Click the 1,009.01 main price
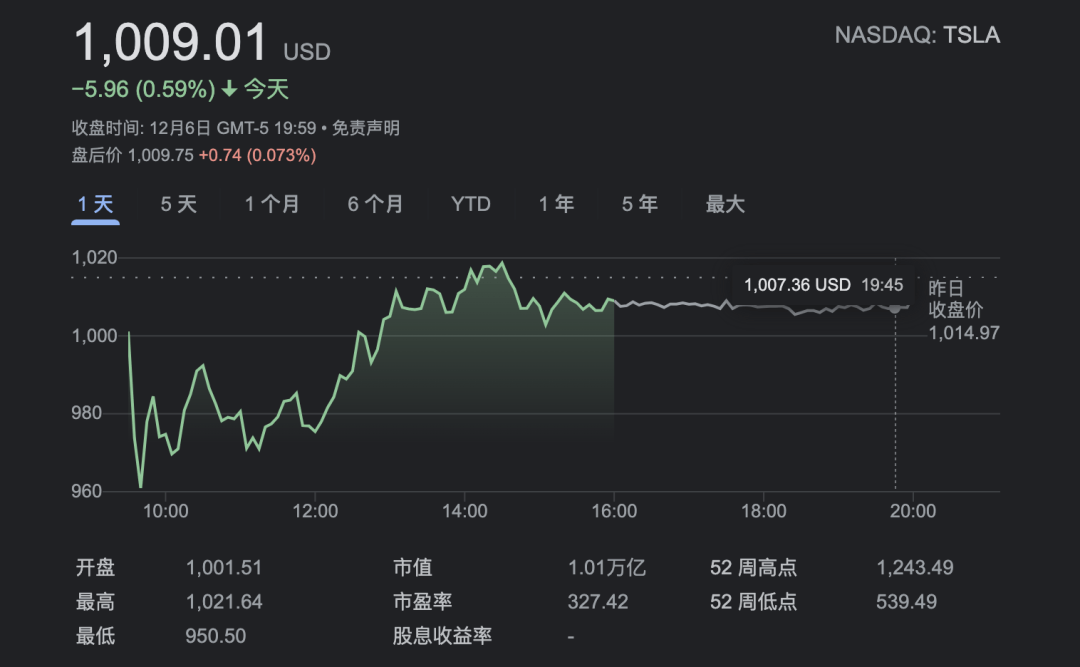The height and width of the screenshot is (667, 1080). pos(170,43)
